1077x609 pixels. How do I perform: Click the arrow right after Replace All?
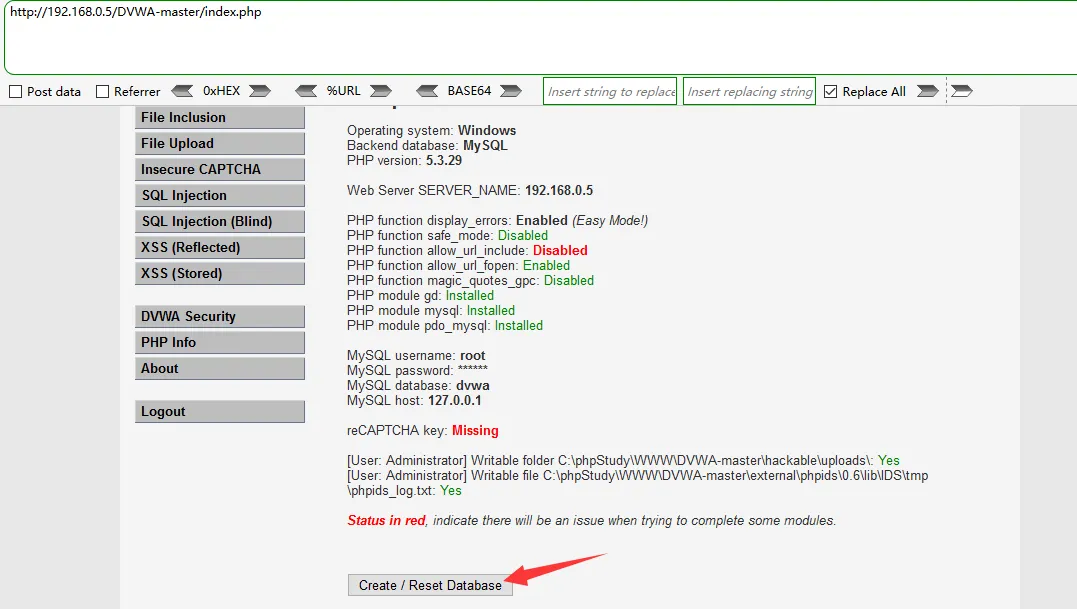927,91
